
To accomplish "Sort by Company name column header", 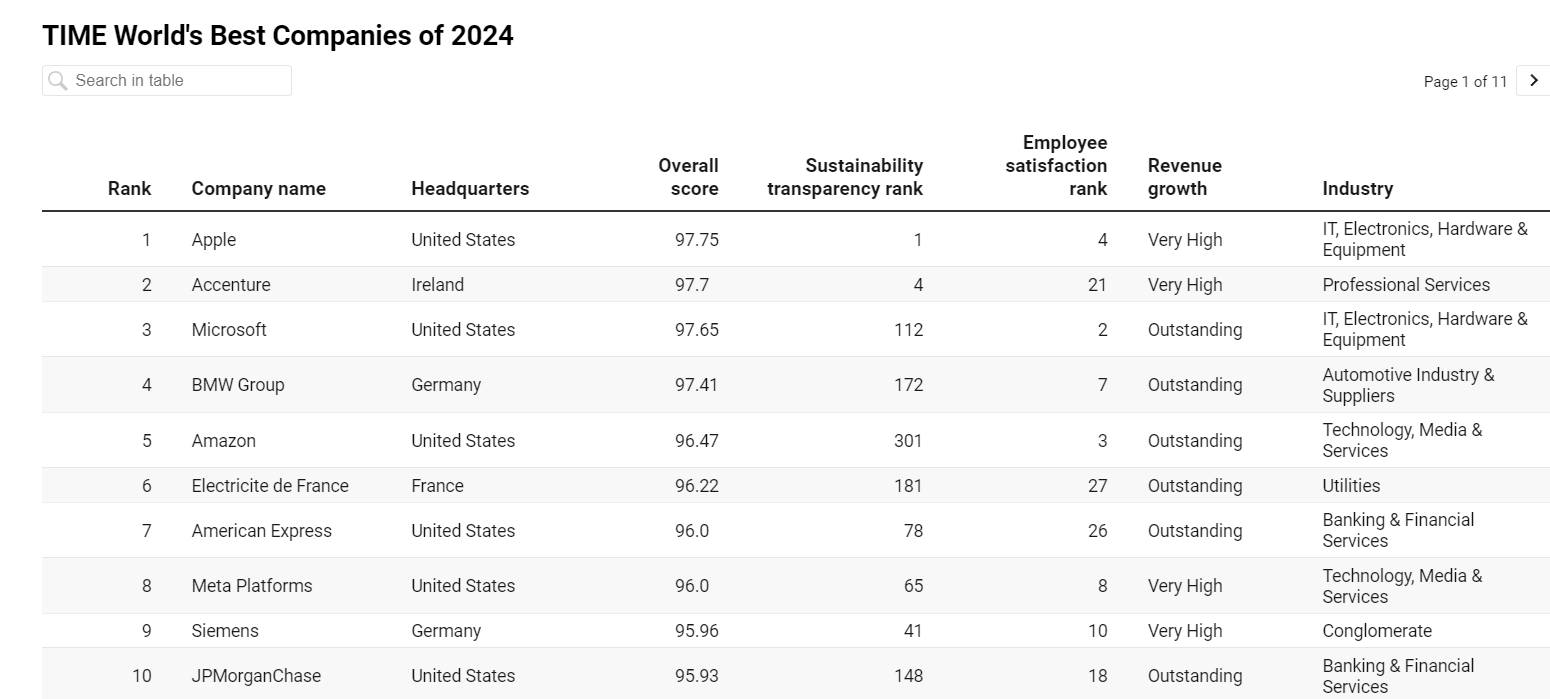I will [x=258, y=188].
